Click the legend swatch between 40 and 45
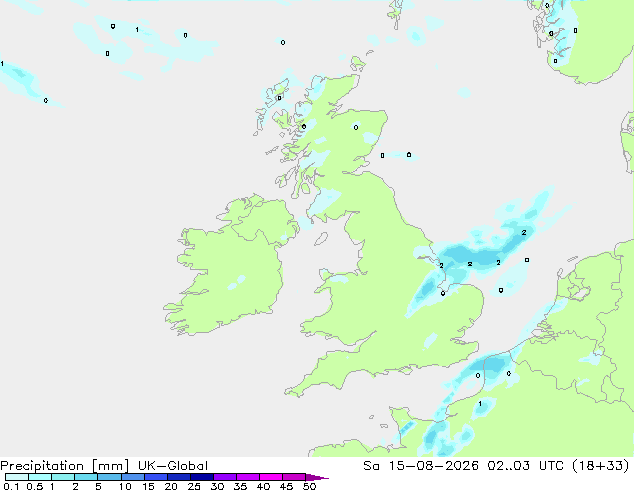The width and height of the screenshot is (634, 490). click(x=271, y=477)
